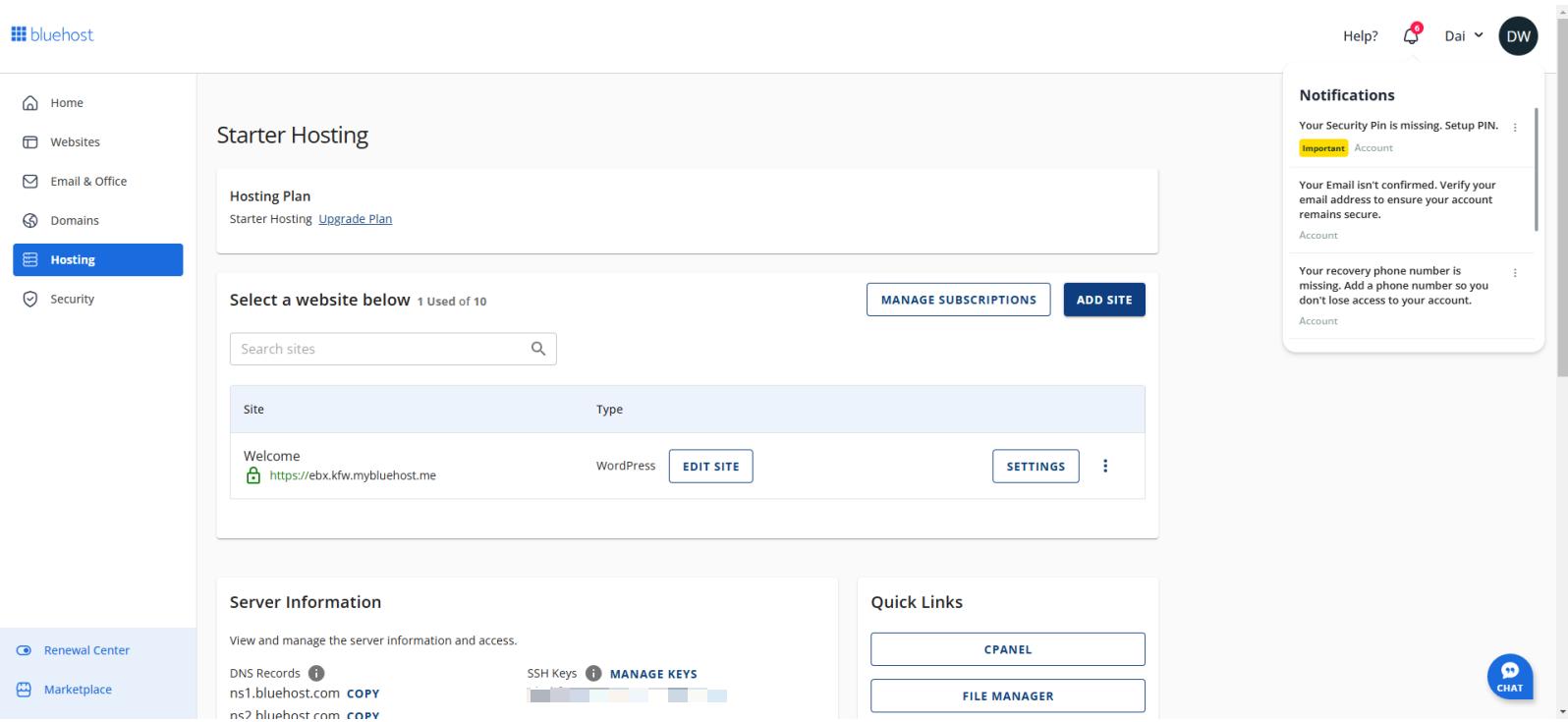Click the DW profile avatar
The image size is (1568, 722).
[x=1517, y=36]
